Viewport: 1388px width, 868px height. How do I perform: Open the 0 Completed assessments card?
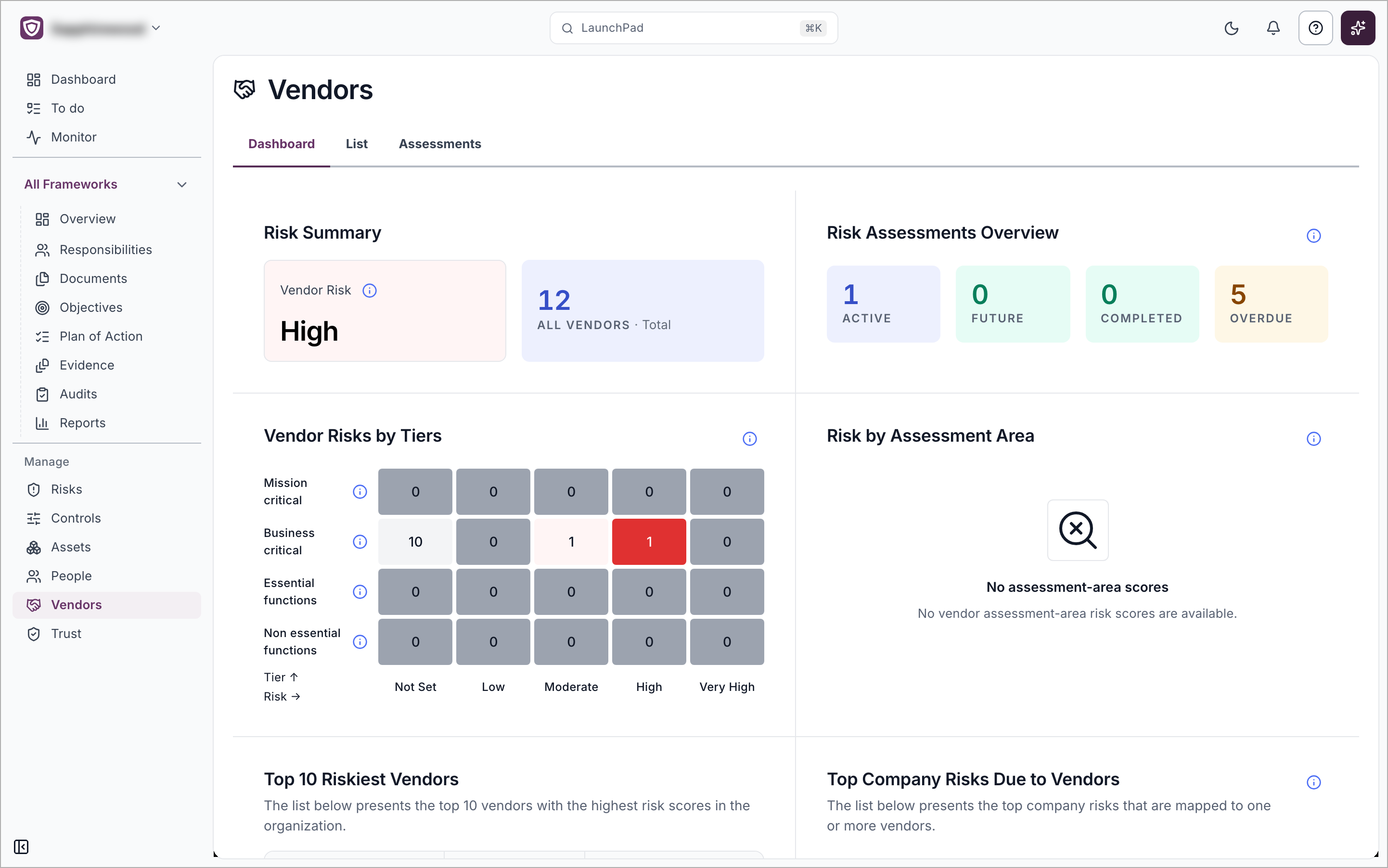point(1142,304)
